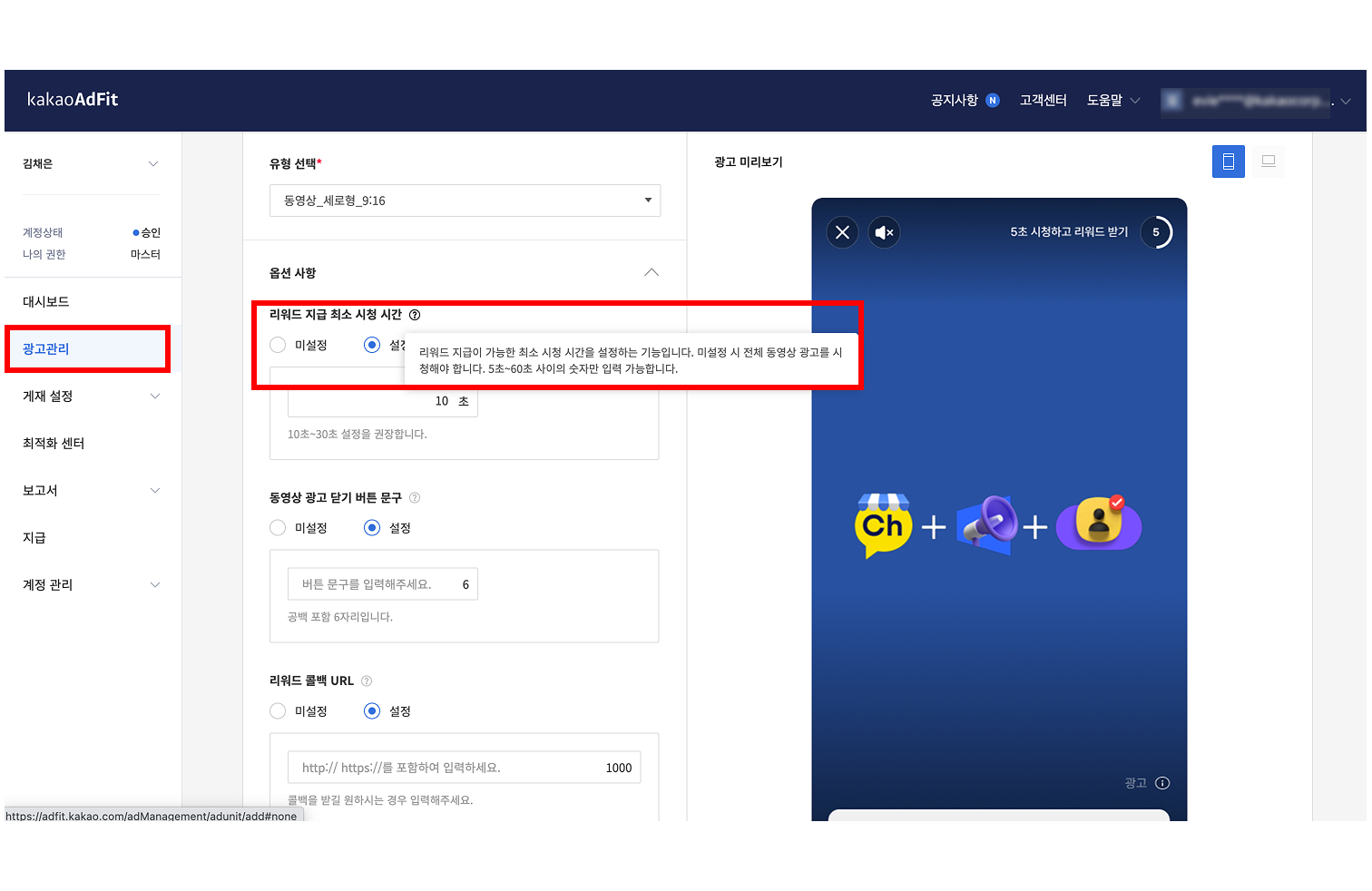Image resolution: width=1372 pixels, height=891 pixels.
Task: Click help icon beside 리워드 콜백 URL
Action: 367,680
